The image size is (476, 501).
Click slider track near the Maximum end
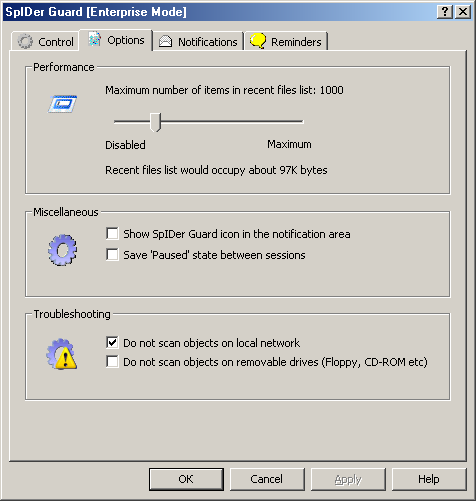(297, 122)
